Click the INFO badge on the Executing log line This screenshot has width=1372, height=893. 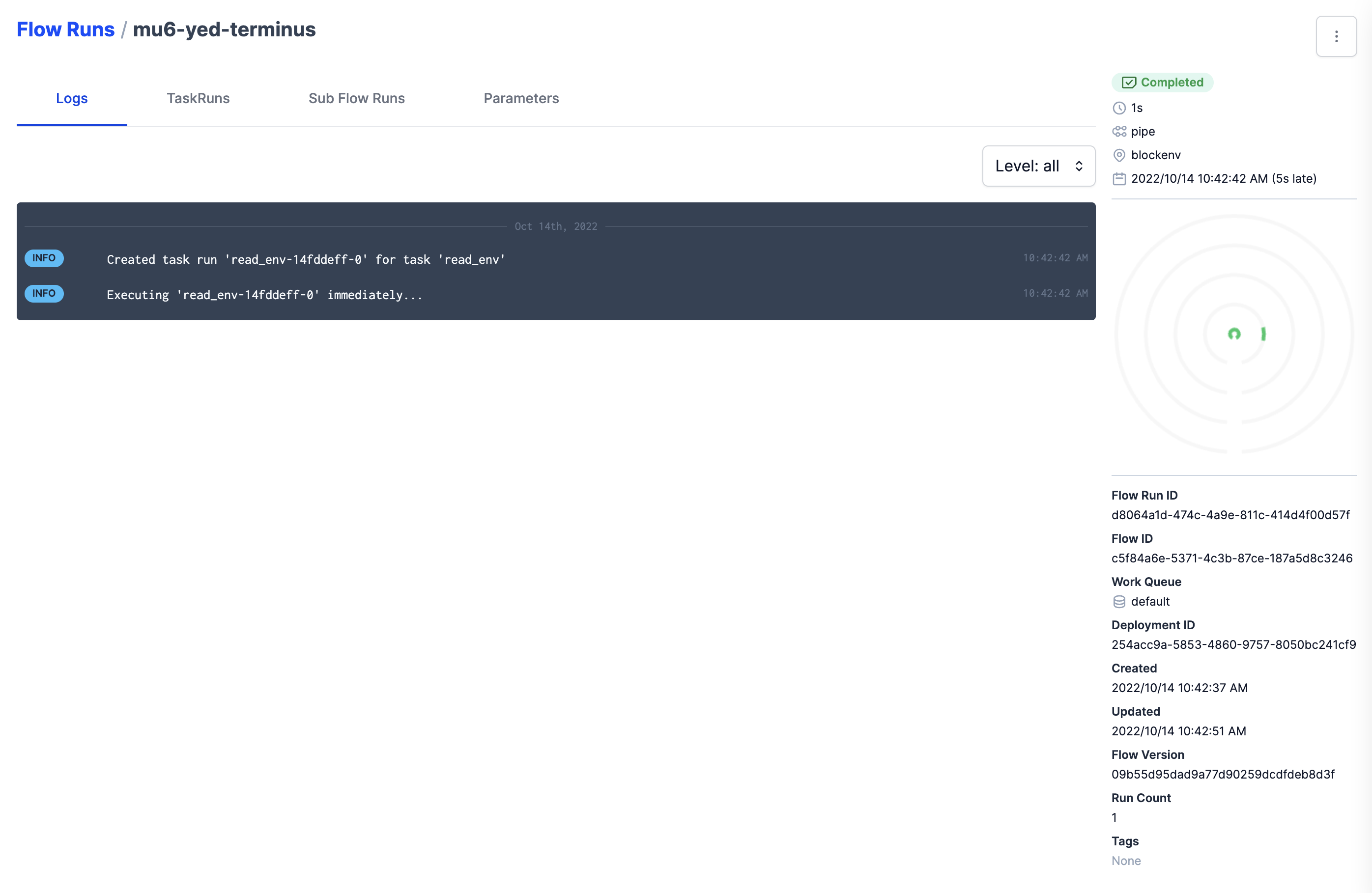click(44, 294)
